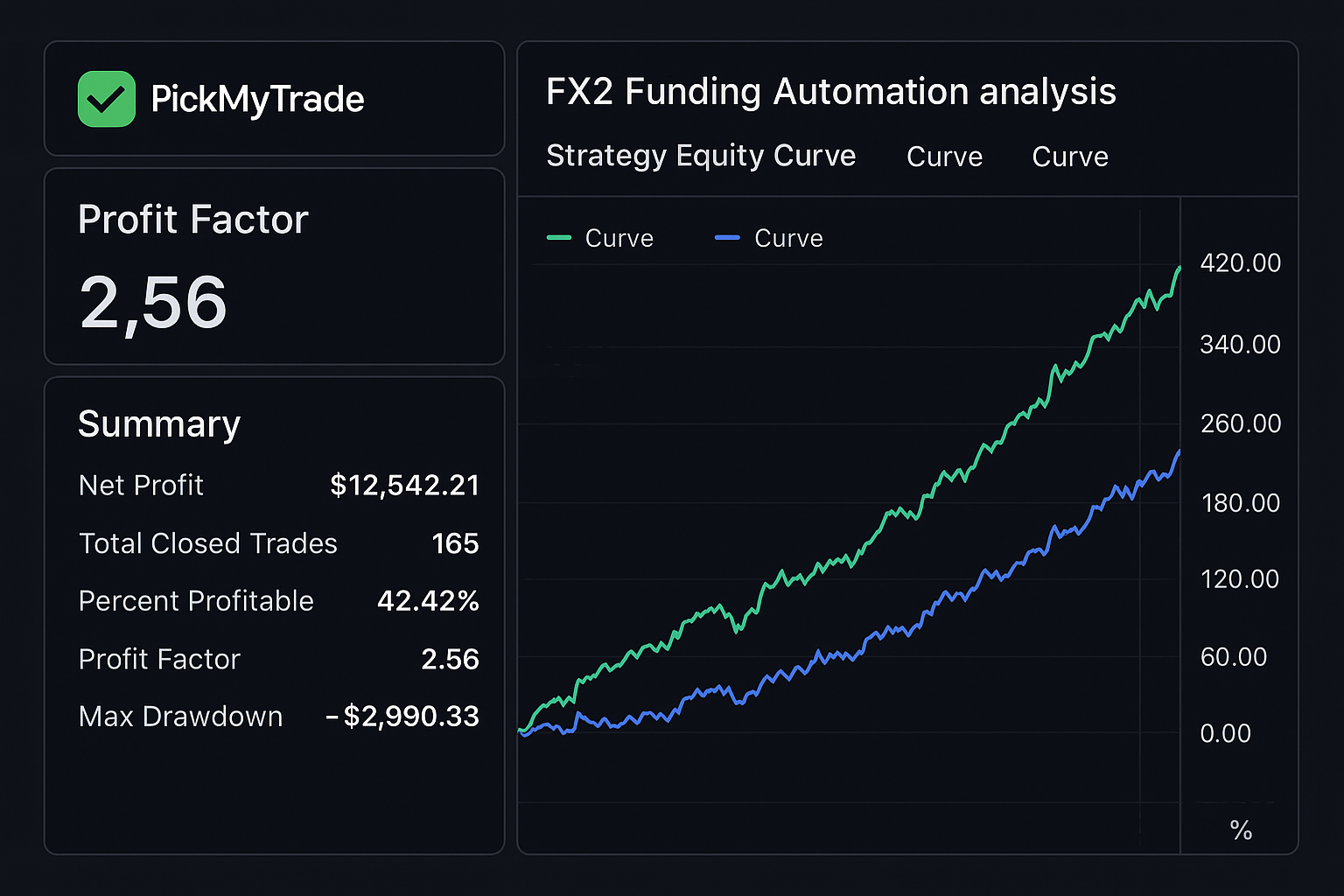
Task: Click the FX2 Funding Automation analysis title
Action: coord(831,92)
